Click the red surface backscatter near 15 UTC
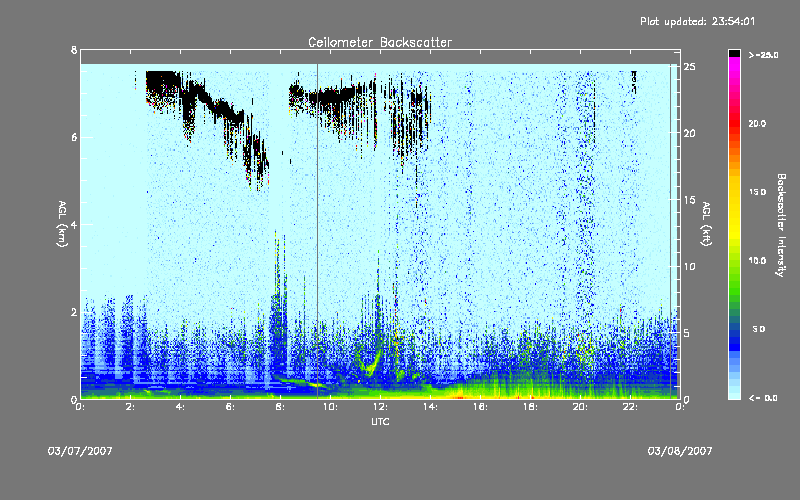The height and width of the screenshot is (500, 800). (x=458, y=396)
